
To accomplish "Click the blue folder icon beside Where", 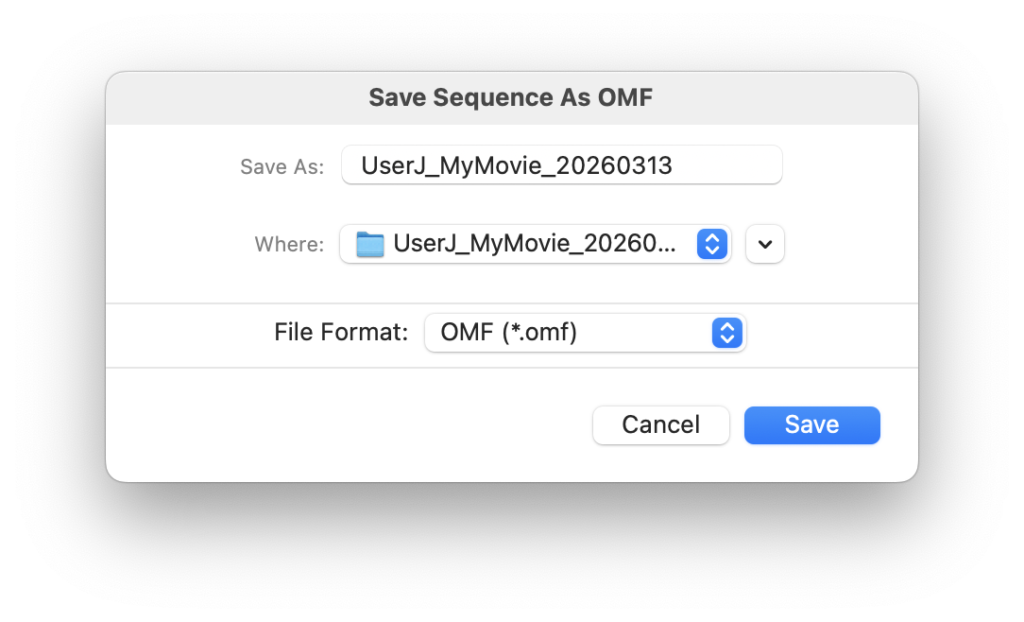I will click(371, 244).
